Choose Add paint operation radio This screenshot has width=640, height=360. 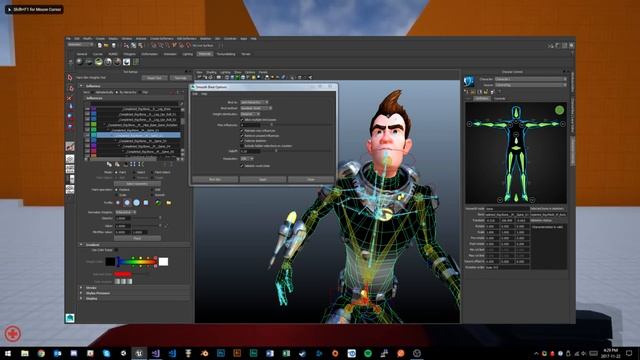(153, 190)
